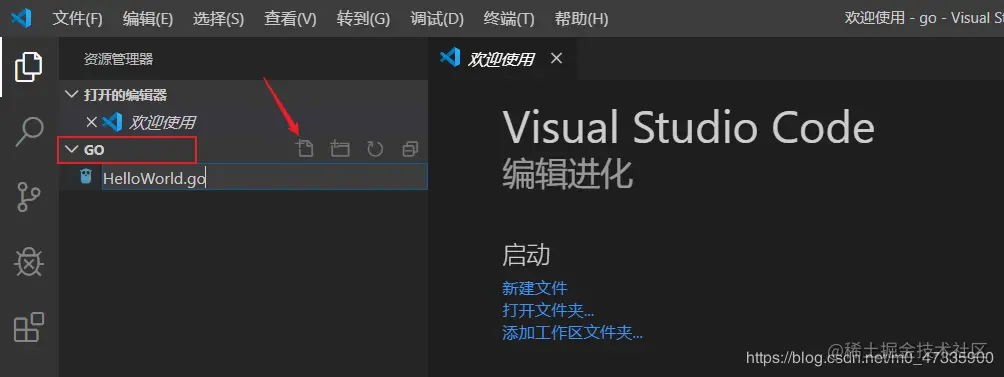Open the 编辑(E) menu
This screenshot has width=1004, height=377.
click(x=148, y=19)
